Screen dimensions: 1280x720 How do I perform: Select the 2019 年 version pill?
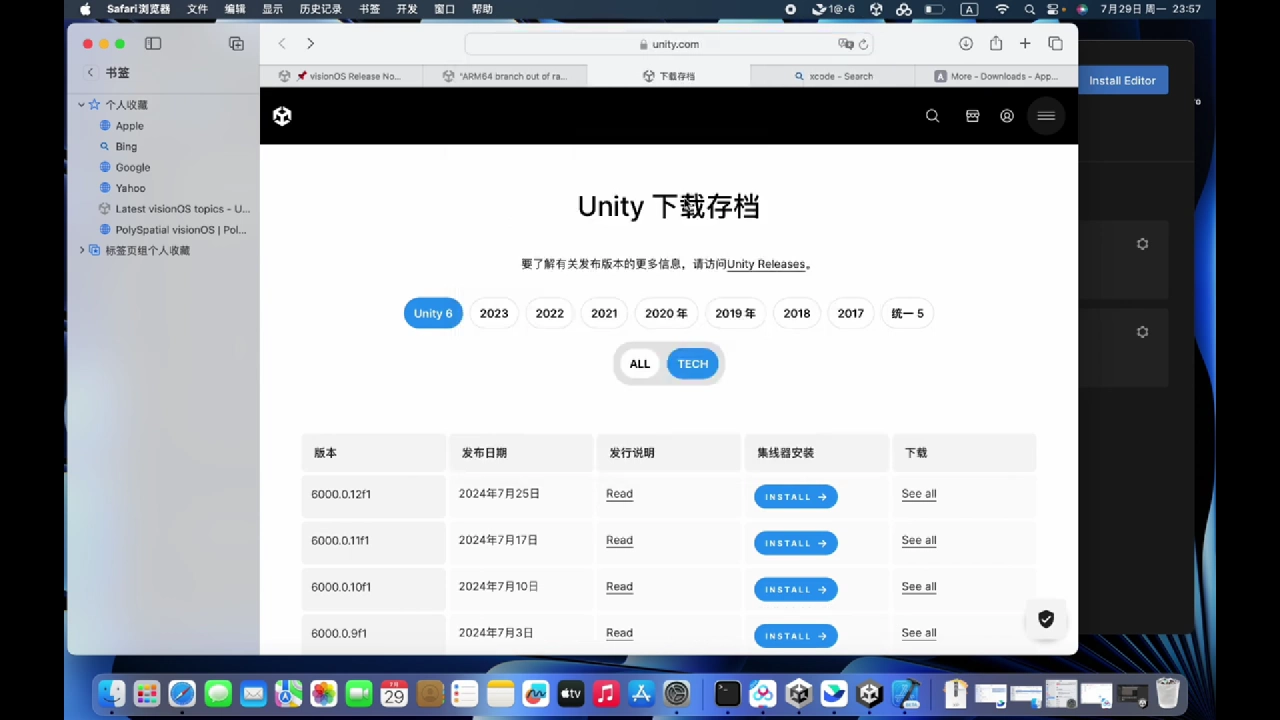tap(735, 313)
